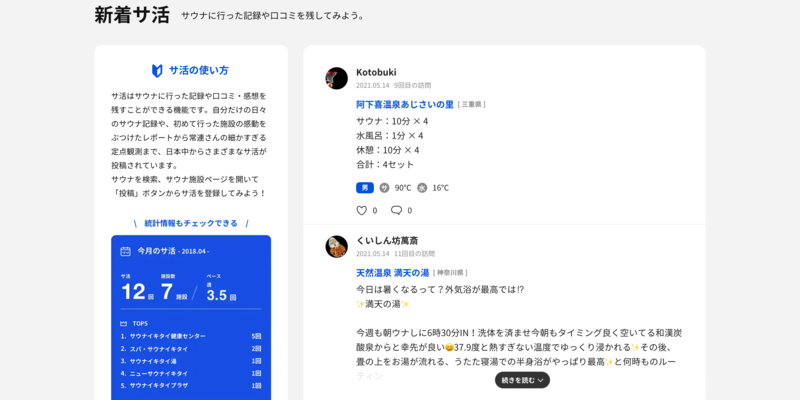Open Kotobuki's profile avatar
The height and width of the screenshot is (400, 800).
[336, 78]
